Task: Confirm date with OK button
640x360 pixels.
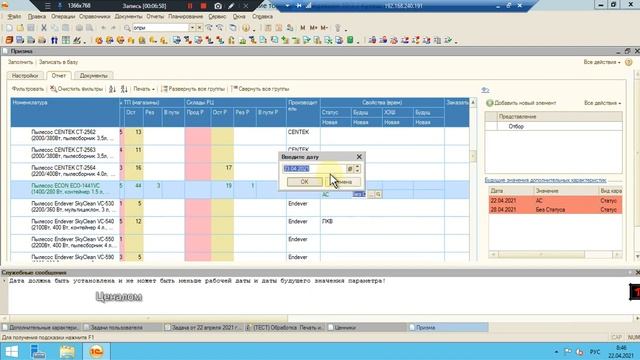Action: coord(304,182)
